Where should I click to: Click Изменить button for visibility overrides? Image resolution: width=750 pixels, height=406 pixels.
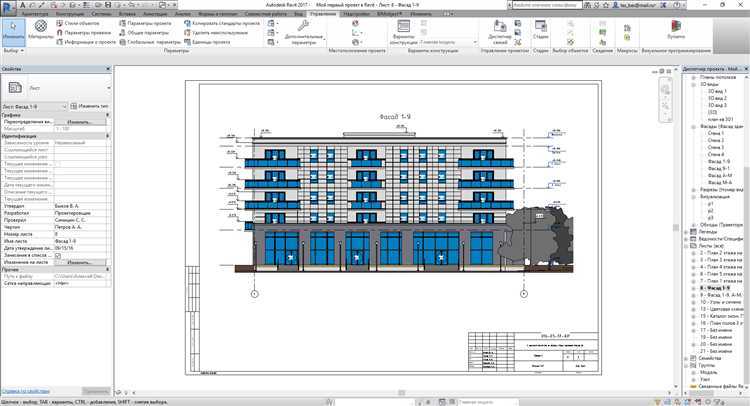coord(79,122)
